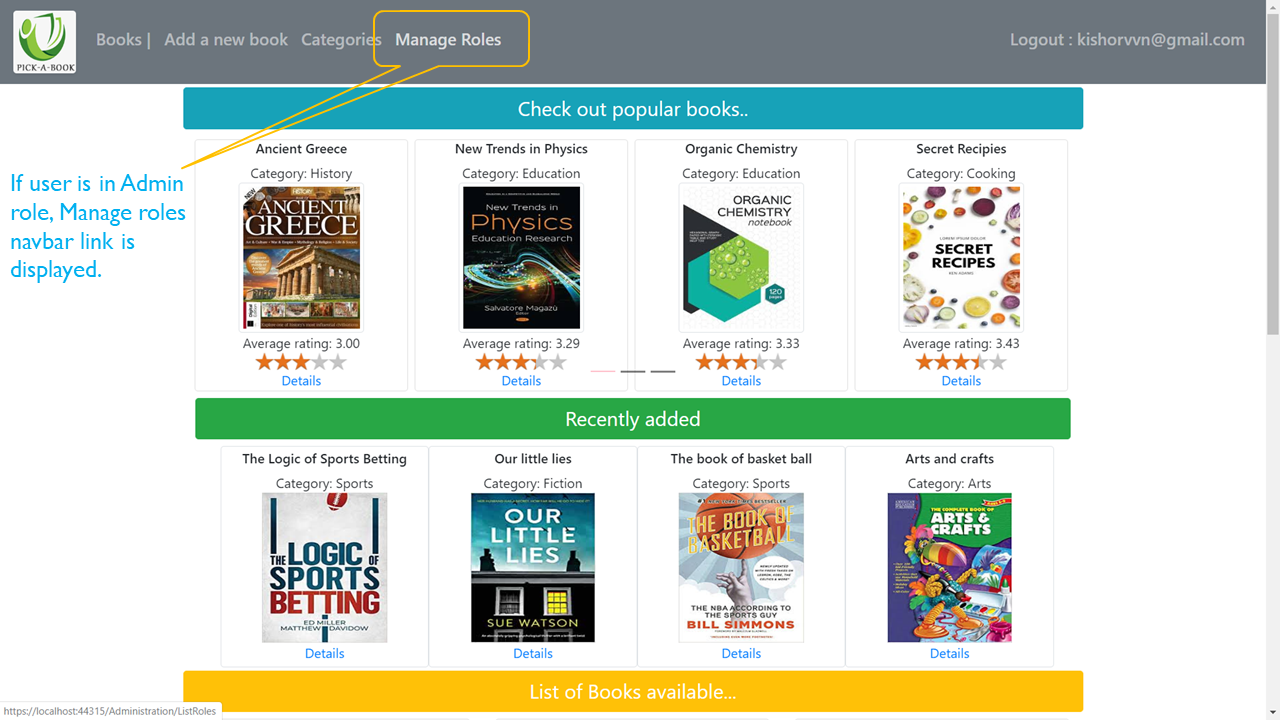Click the List of Books available banner
Image resolution: width=1280 pixels, height=720 pixels.
(633, 691)
